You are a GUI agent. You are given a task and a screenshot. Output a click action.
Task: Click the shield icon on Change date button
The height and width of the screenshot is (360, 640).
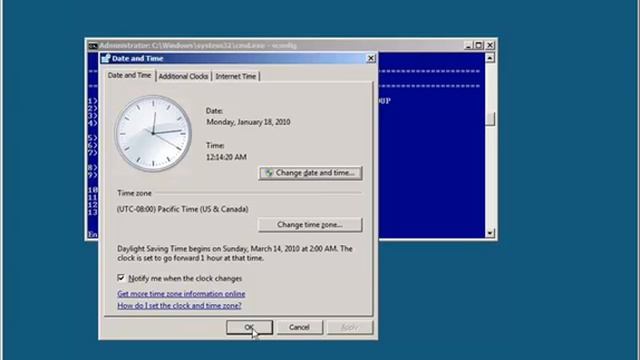coord(269,173)
